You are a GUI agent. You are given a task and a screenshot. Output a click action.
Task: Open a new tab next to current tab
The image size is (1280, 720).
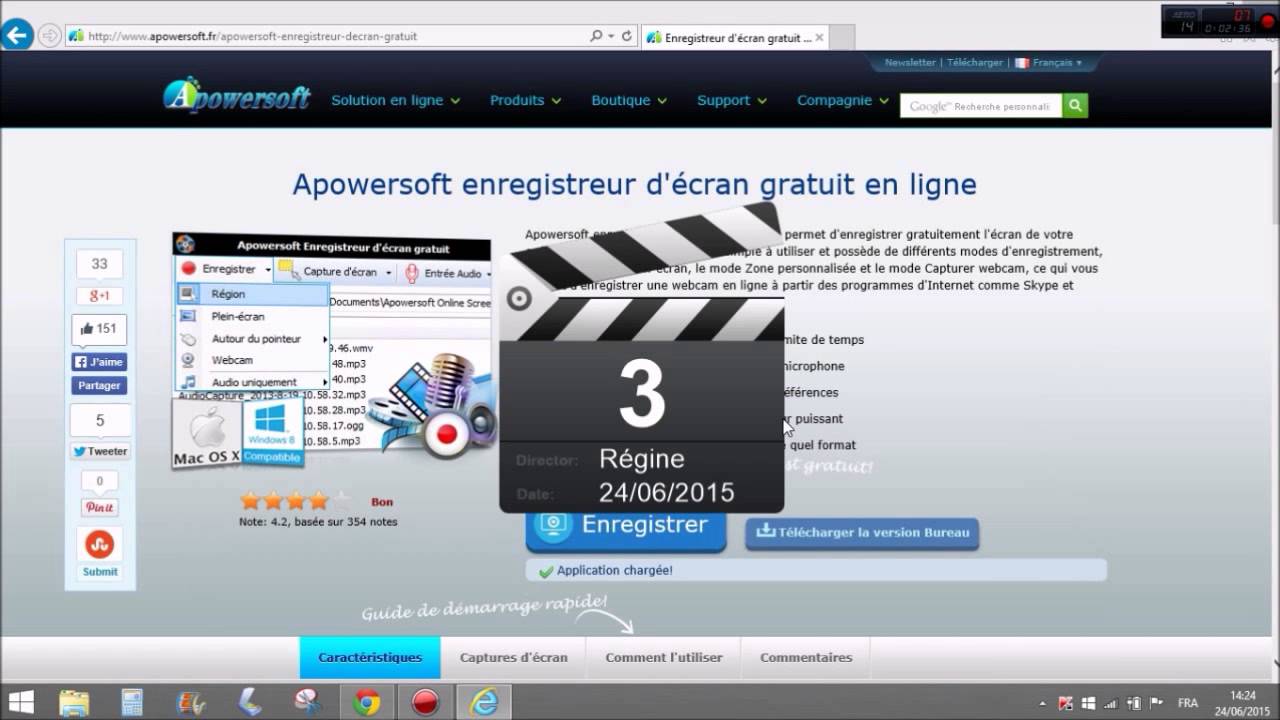(x=842, y=38)
